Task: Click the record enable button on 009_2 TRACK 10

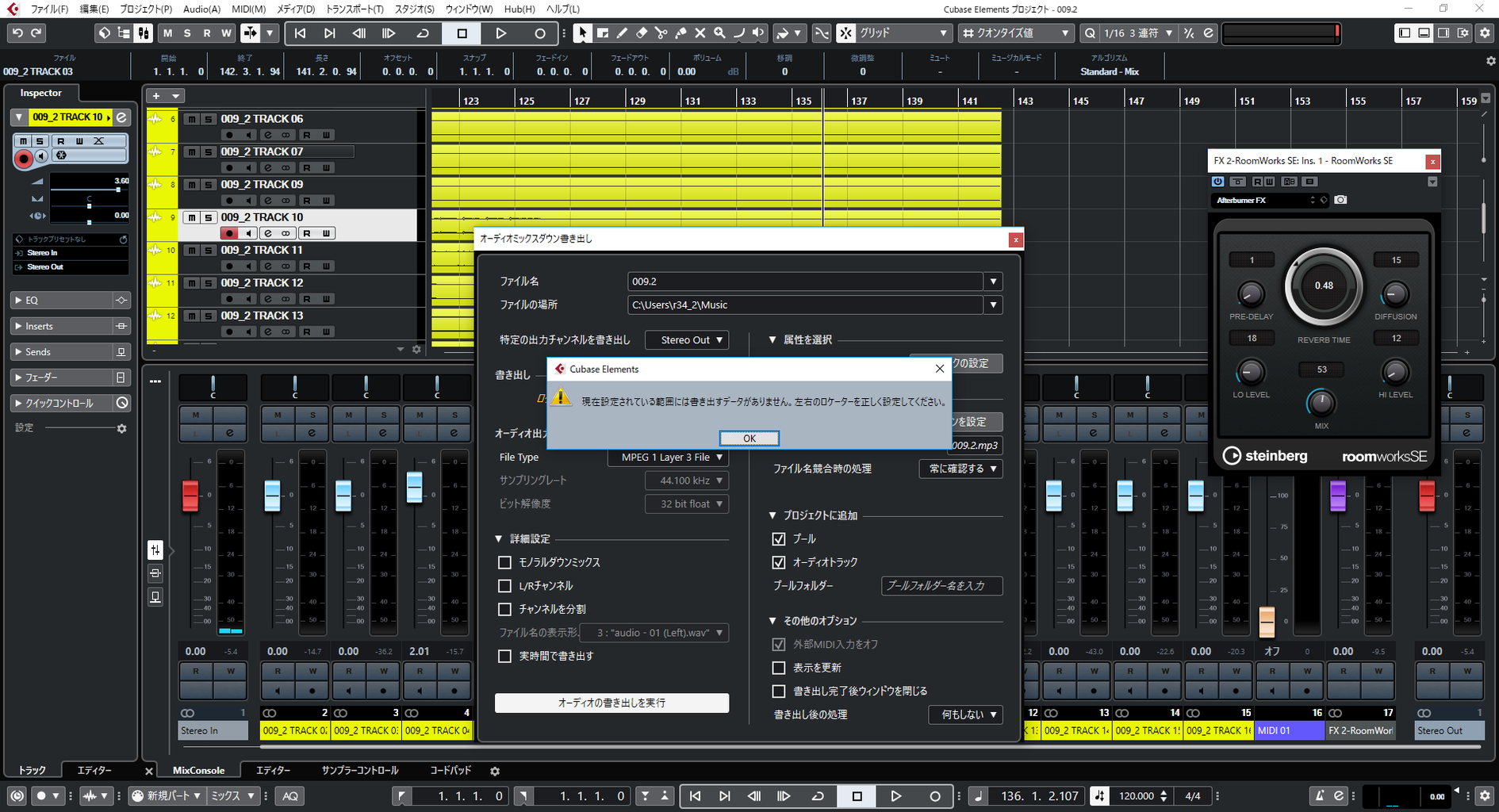Action: [229, 233]
